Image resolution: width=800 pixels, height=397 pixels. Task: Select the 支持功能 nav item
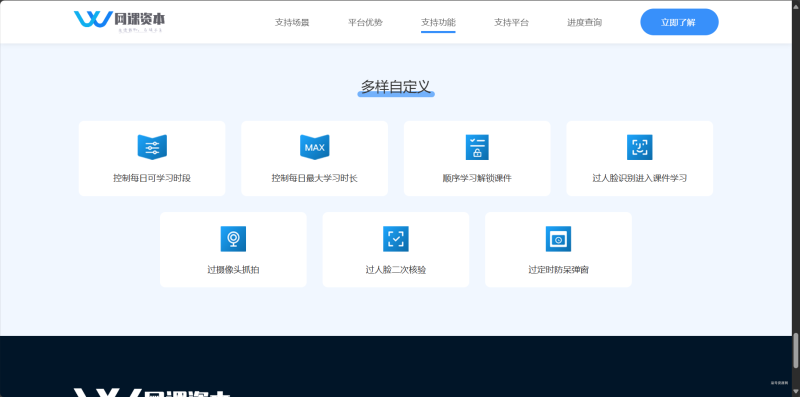pyautogui.click(x=438, y=22)
